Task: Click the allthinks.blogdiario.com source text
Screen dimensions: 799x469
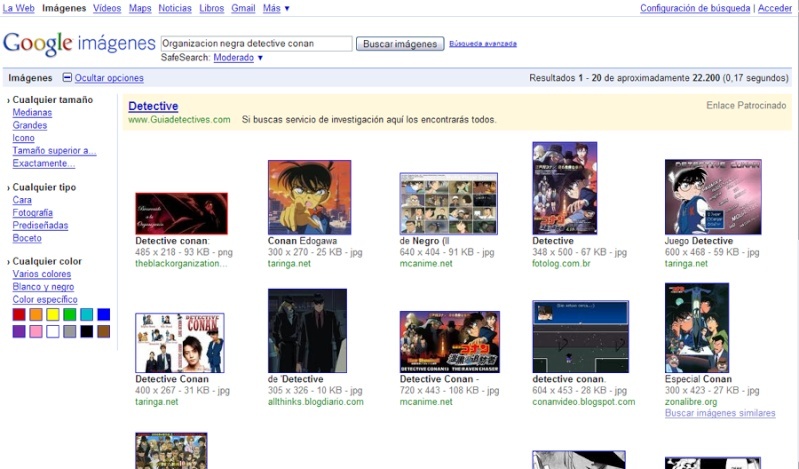Action: (x=316, y=402)
